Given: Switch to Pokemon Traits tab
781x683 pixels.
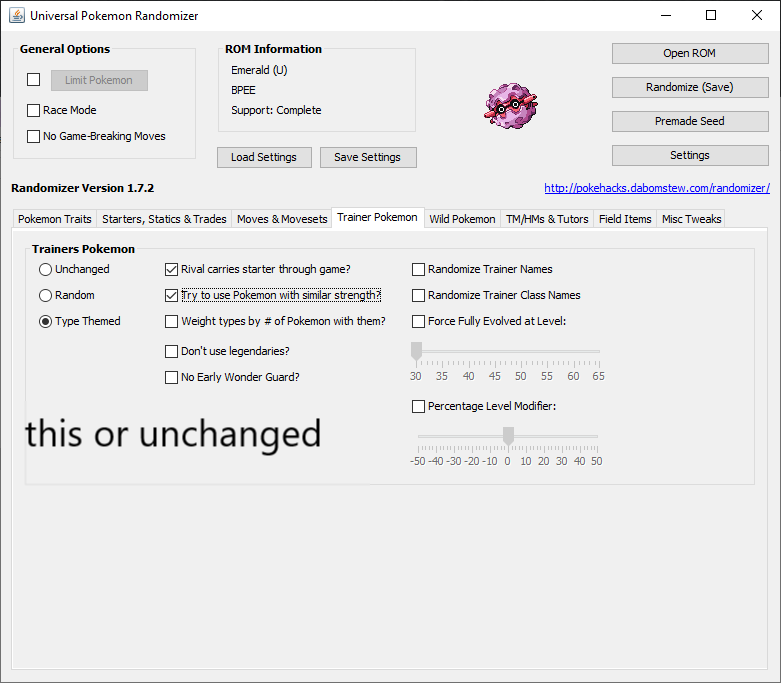Looking at the screenshot, I should point(55,219).
